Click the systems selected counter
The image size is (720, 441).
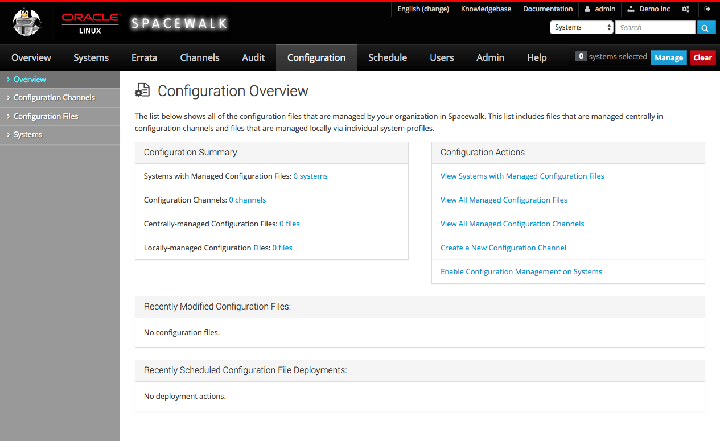611,57
